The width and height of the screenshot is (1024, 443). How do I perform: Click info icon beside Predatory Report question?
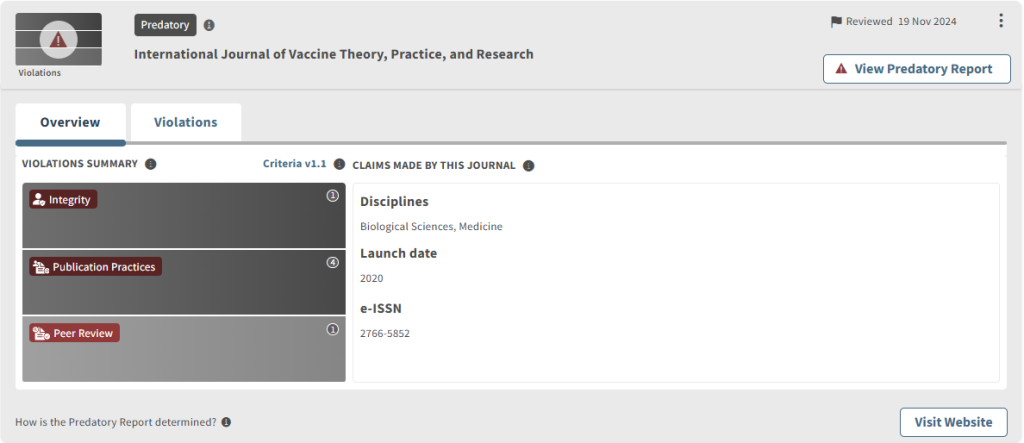coord(226,422)
